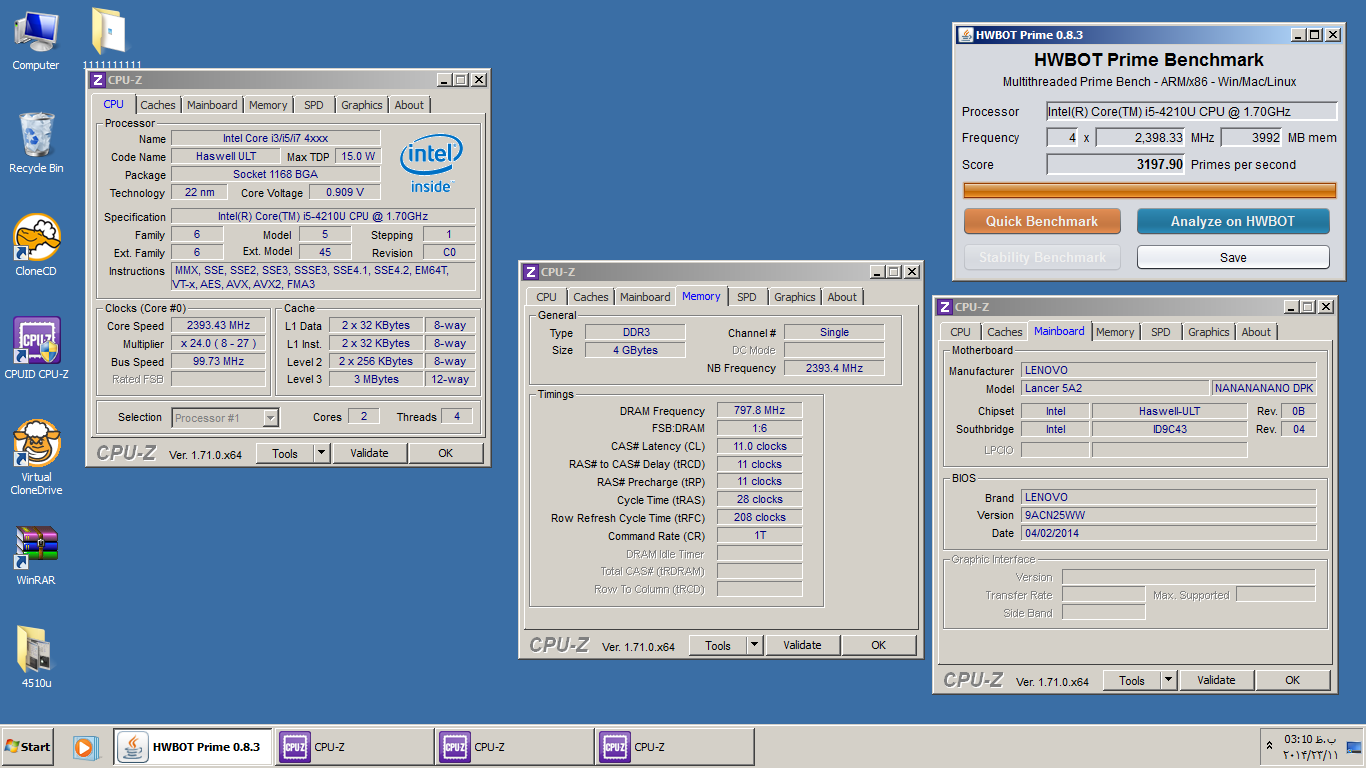This screenshot has width=1366, height=768.
Task: Click CAS# Latency value 11.0 clocks
Action: 759,446
